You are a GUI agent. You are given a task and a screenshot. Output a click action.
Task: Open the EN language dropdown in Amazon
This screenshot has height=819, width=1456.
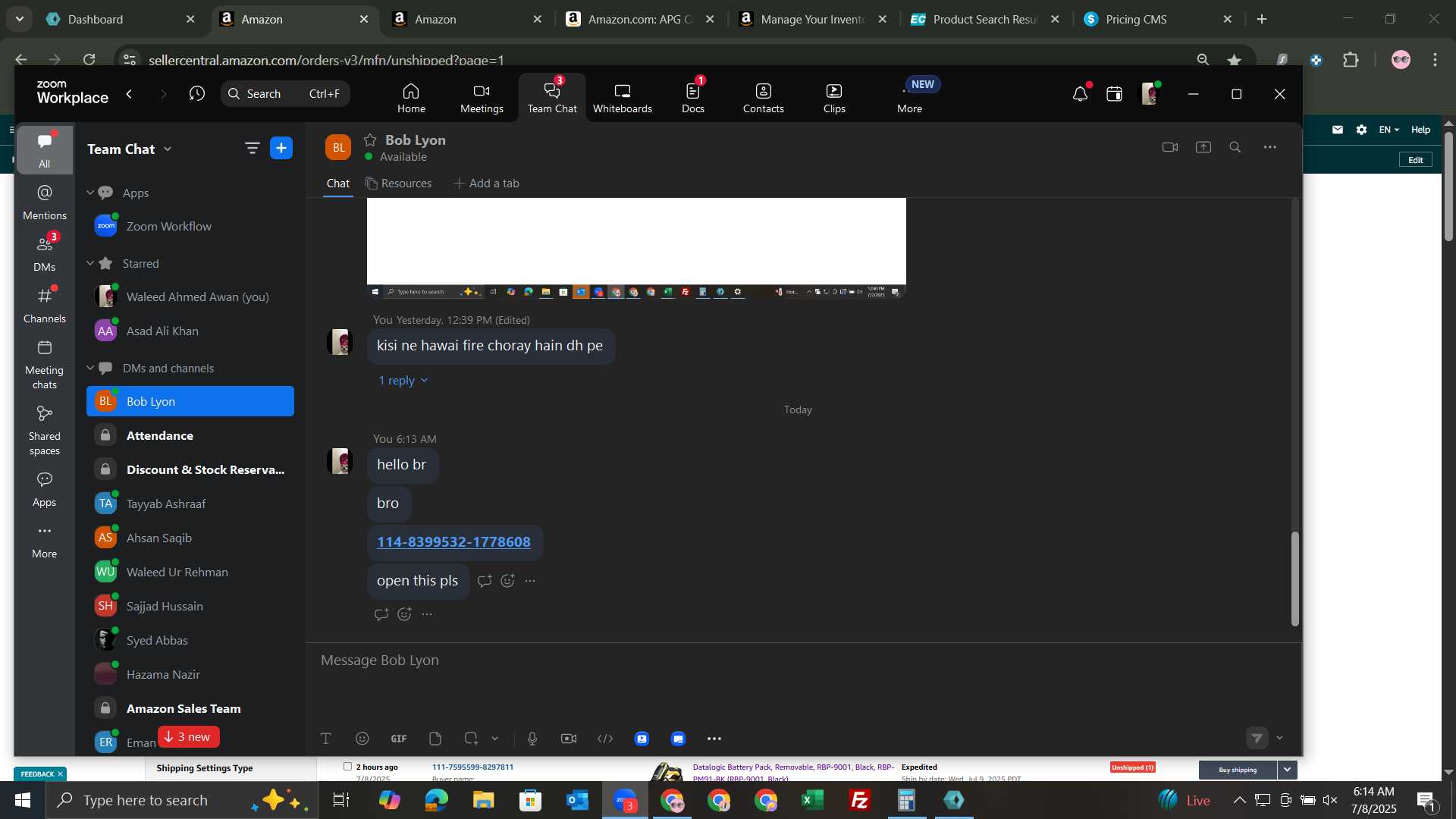1389,130
